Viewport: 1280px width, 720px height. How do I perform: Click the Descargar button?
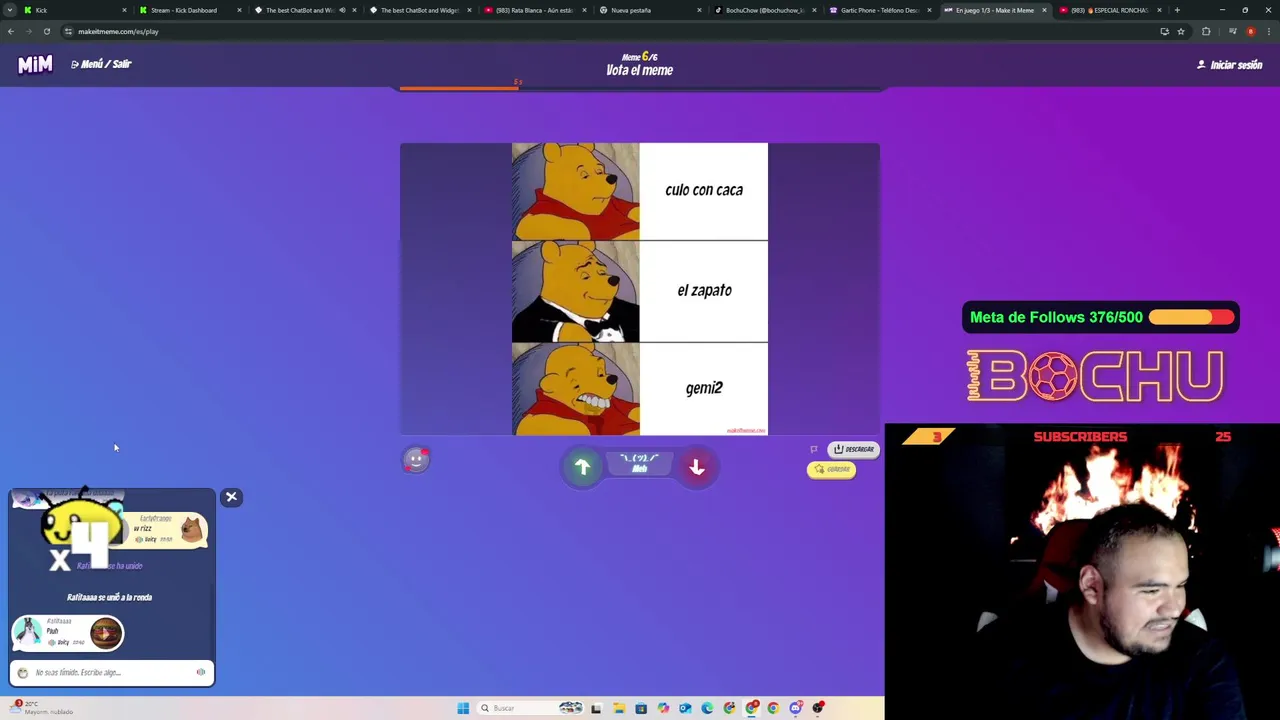click(x=854, y=449)
